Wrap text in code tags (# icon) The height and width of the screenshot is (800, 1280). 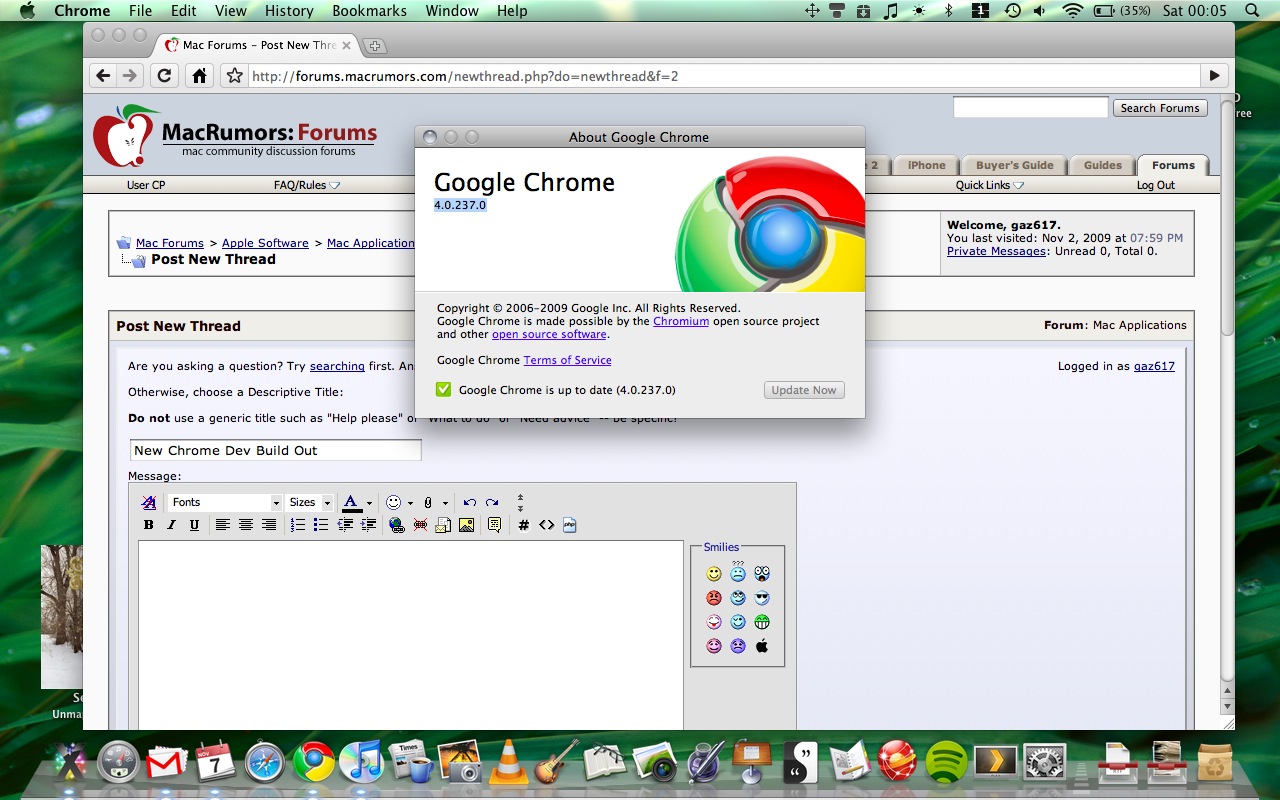click(523, 525)
